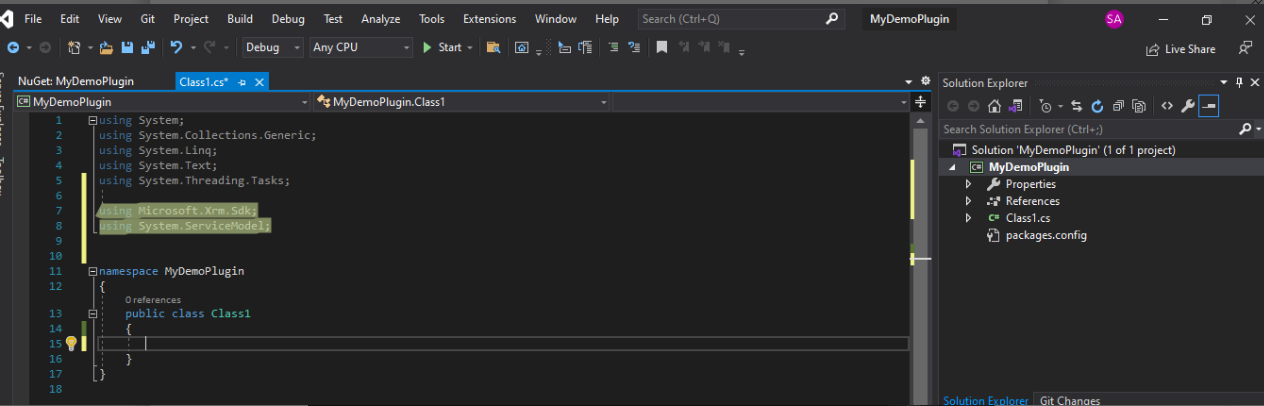Collapse All items in Solution Explorer

pyautogui.click(x=1118, y=106)
